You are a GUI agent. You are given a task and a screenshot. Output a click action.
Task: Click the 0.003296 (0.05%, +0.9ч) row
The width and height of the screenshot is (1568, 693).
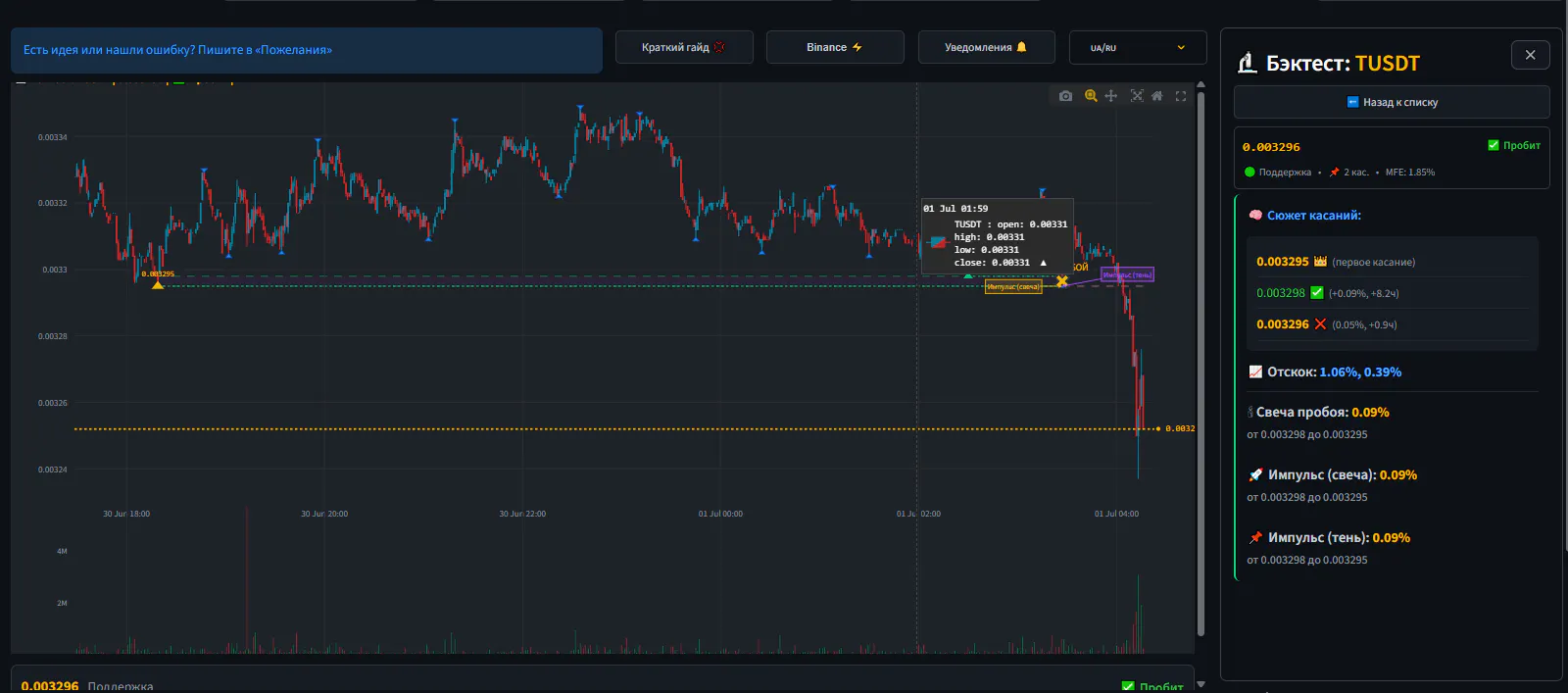click(x=1392, y=324)
